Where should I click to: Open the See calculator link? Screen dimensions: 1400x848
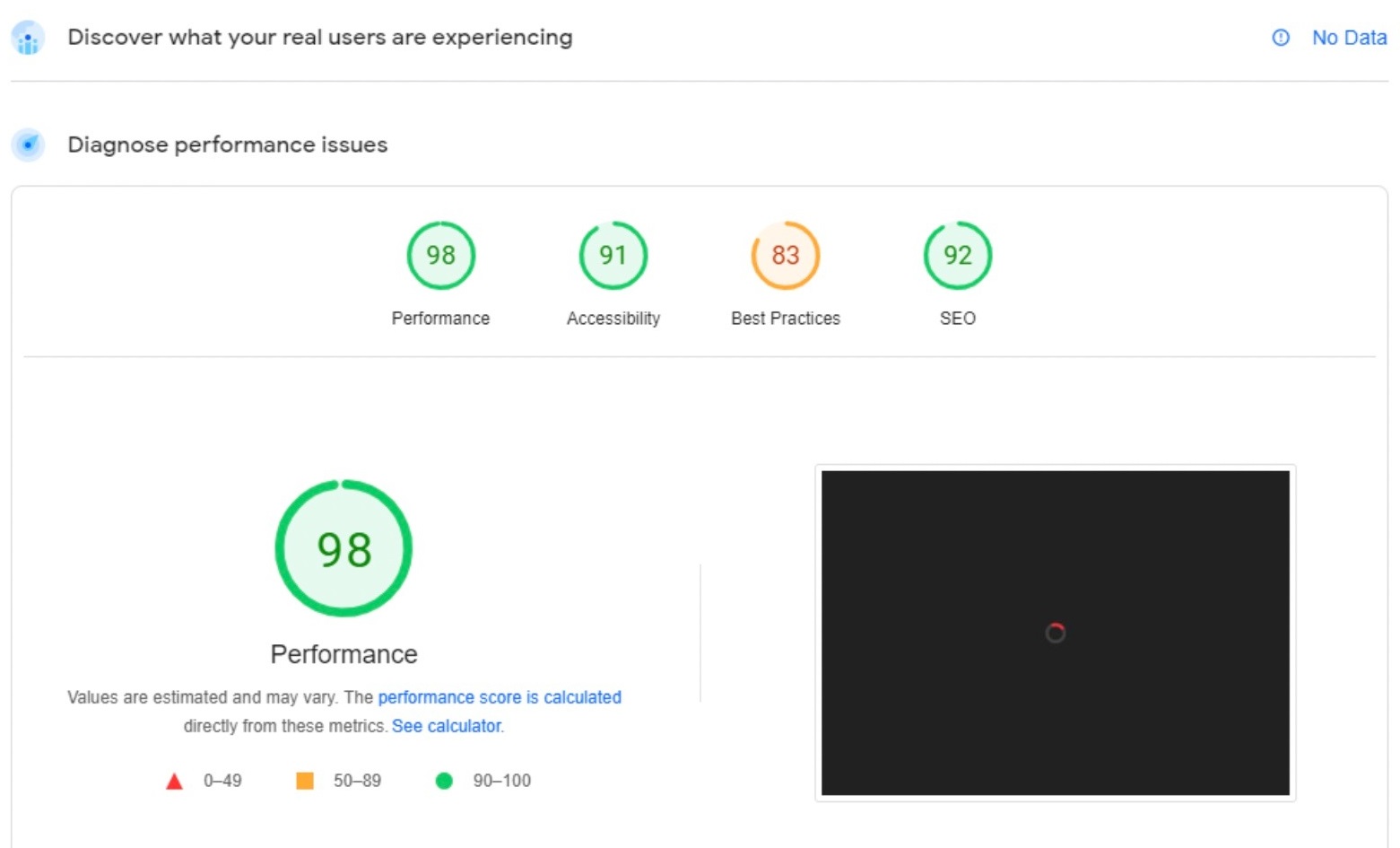click(447, 726)
